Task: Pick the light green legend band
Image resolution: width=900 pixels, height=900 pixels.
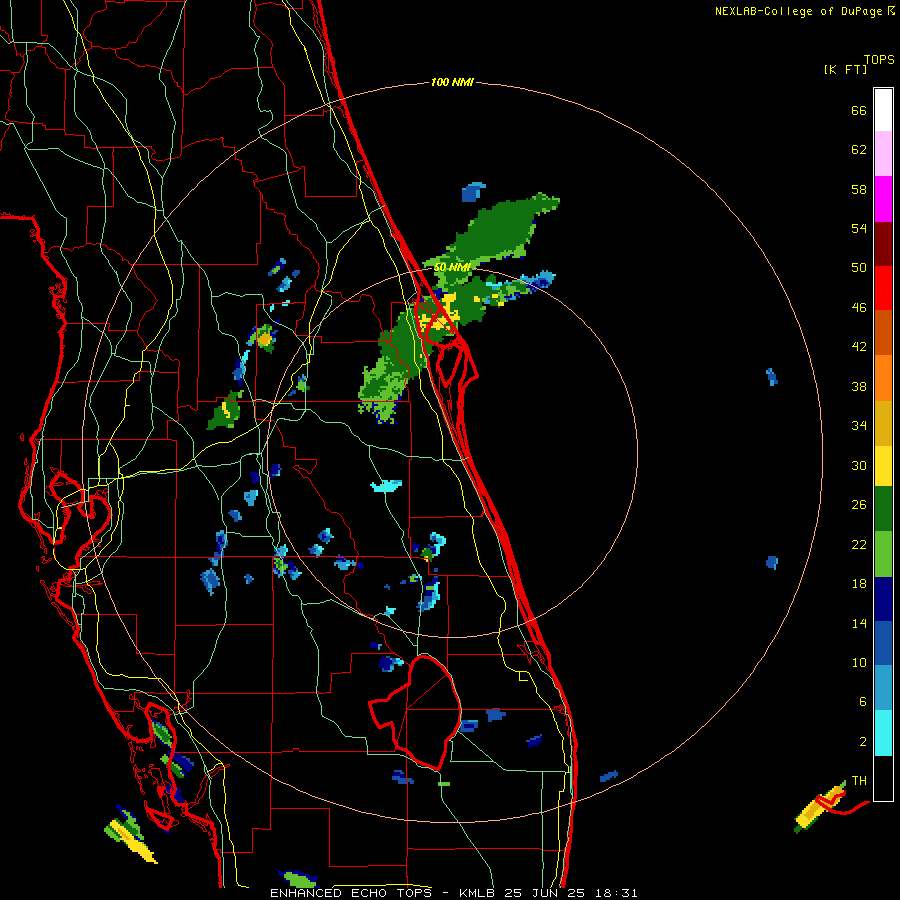Action: pyautogui.click(x=883, y=554)
